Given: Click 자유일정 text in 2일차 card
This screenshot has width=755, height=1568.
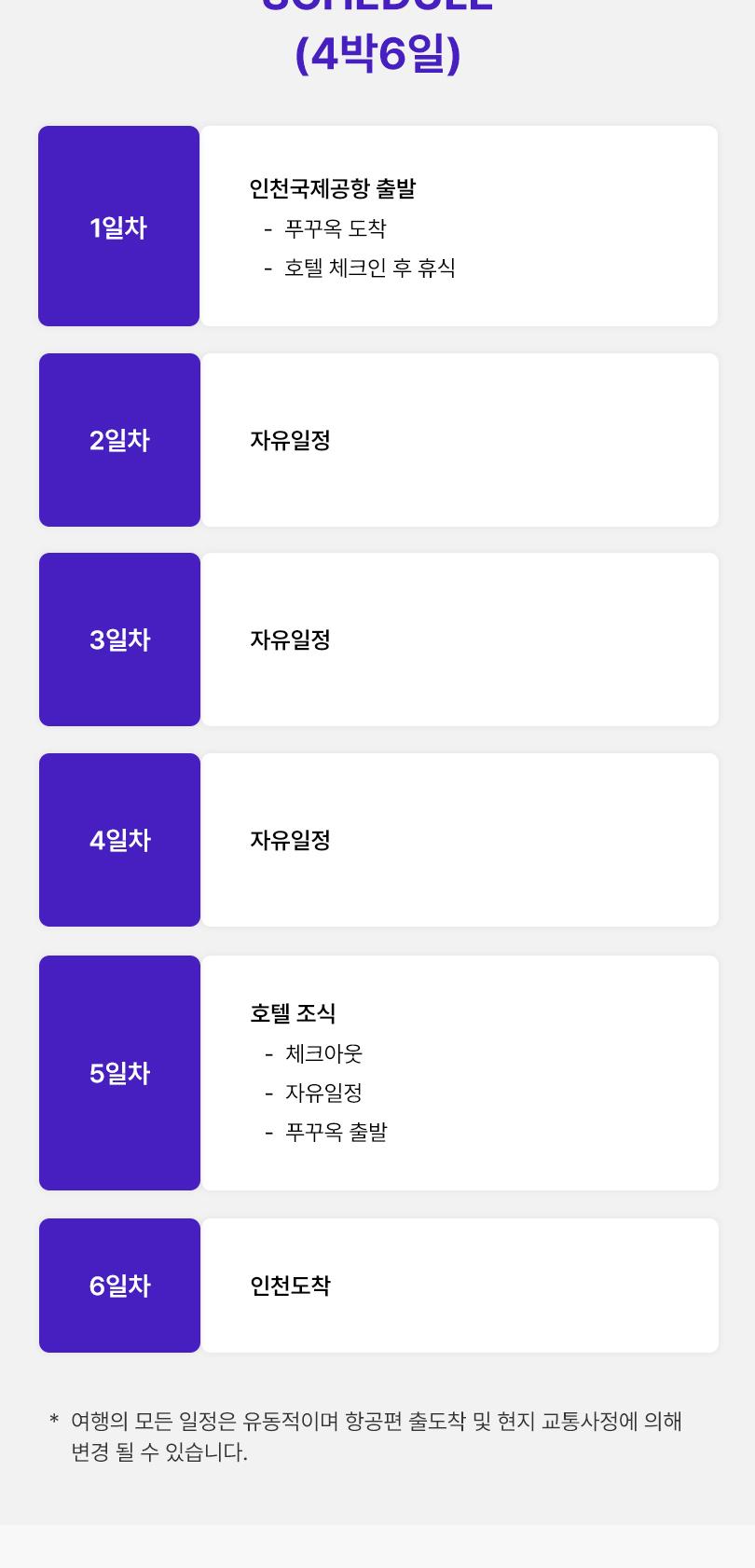Looking at the screenshot, I should (290, 440).
